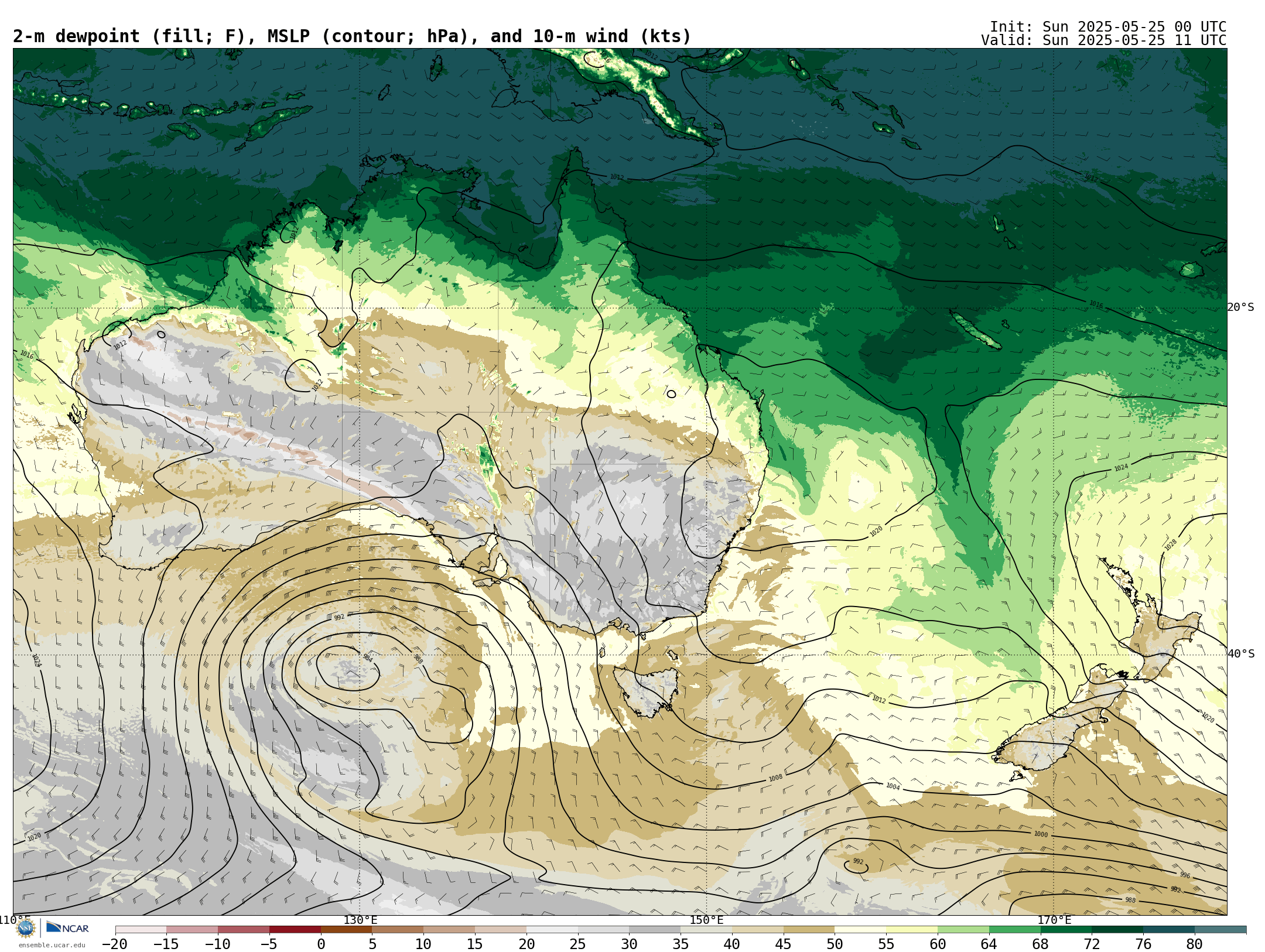Click the -15 colorbar tick label
The width and height of the screenshot is (1265, 952).
166,944
